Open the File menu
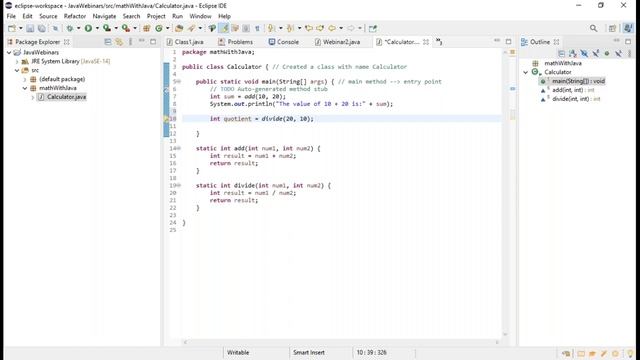 coord(11,16)
